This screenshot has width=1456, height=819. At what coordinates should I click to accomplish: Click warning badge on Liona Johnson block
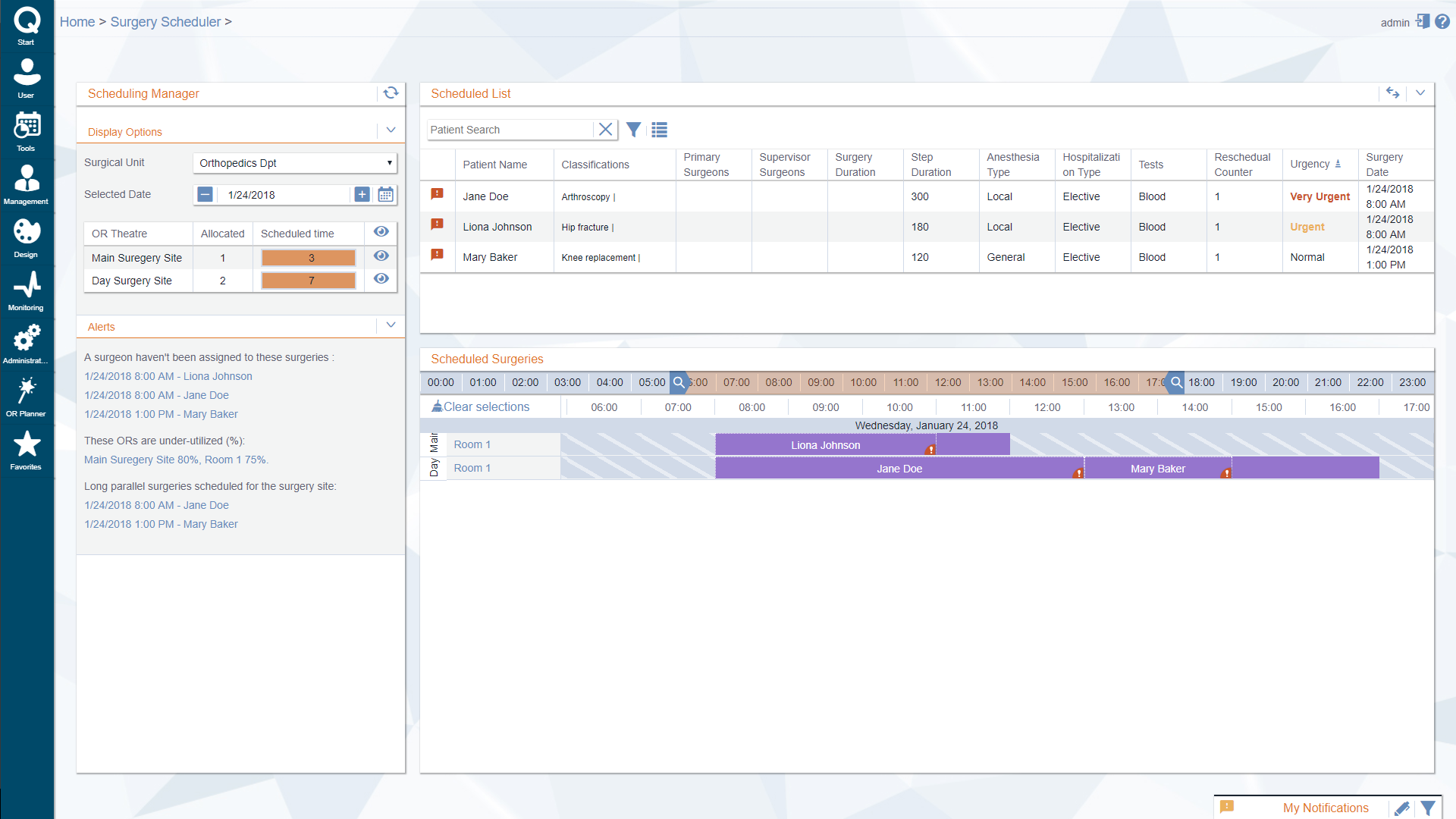tap(931, 450)
